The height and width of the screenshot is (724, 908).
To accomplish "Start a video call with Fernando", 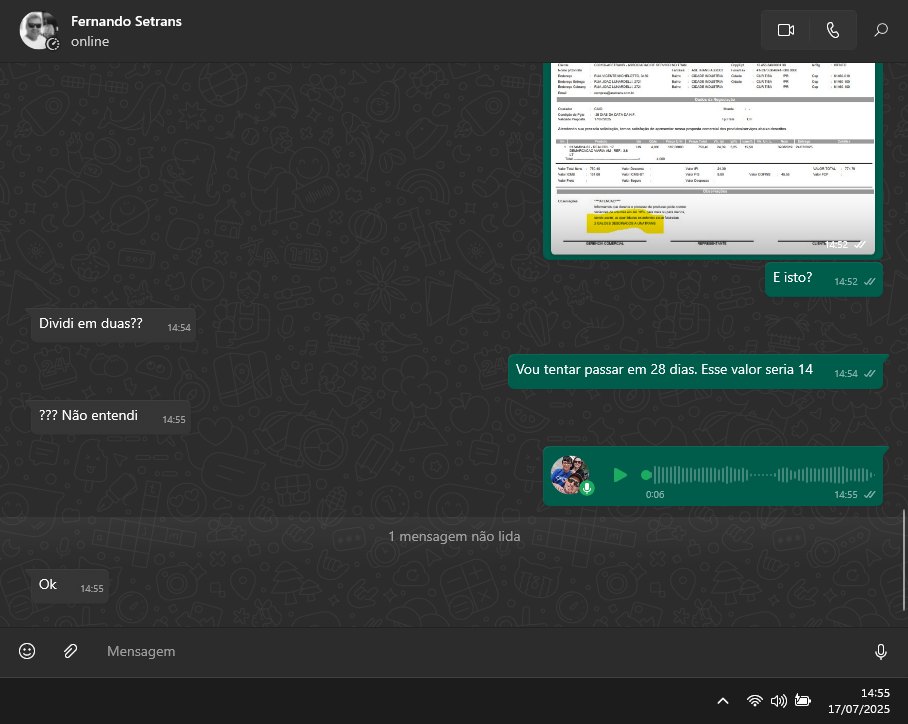I will 785,30.
